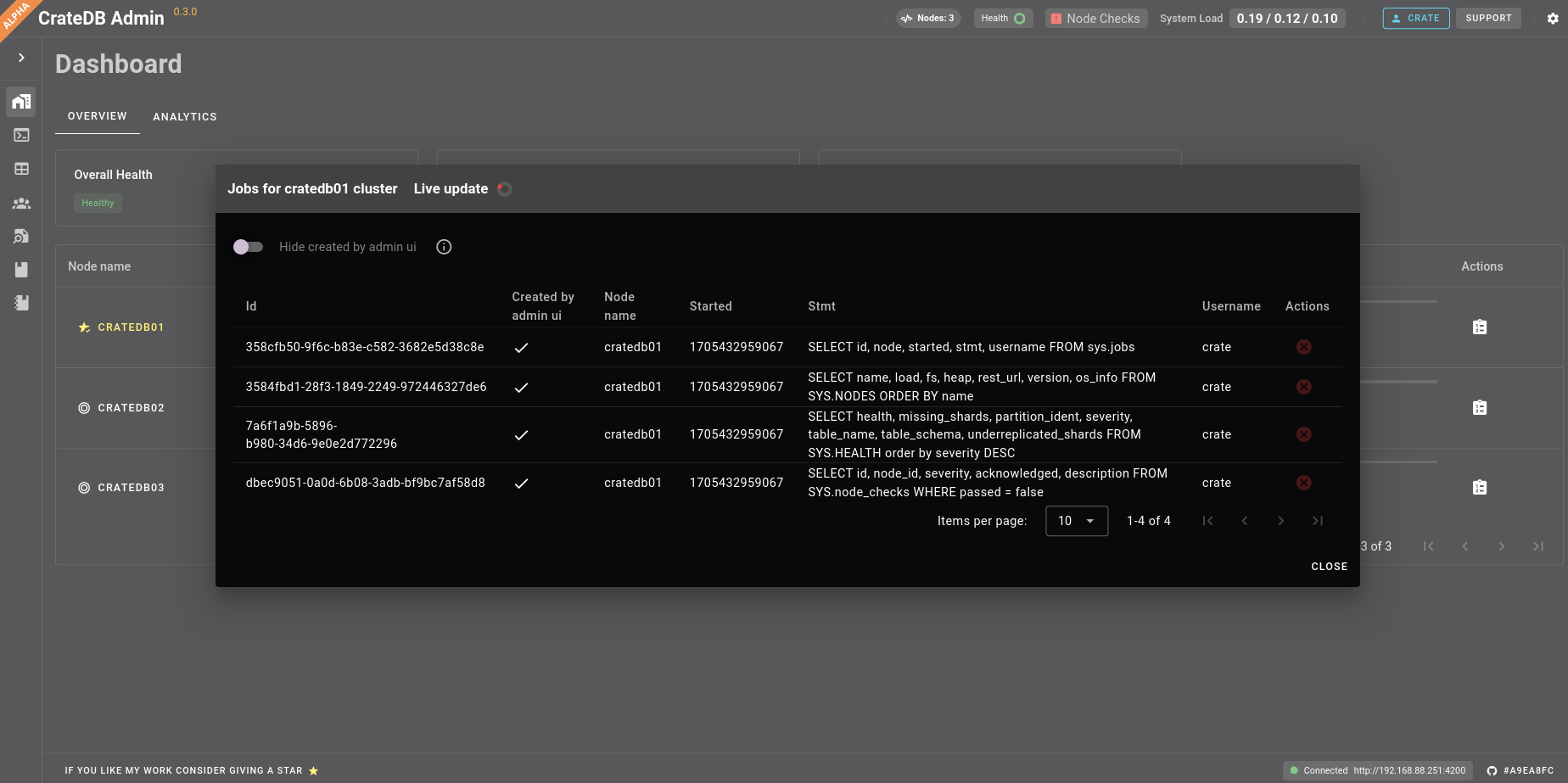Click the Node name column header in nodes table
The image size is (1568, 783).
pyautogui.click(x=99, y=266)
